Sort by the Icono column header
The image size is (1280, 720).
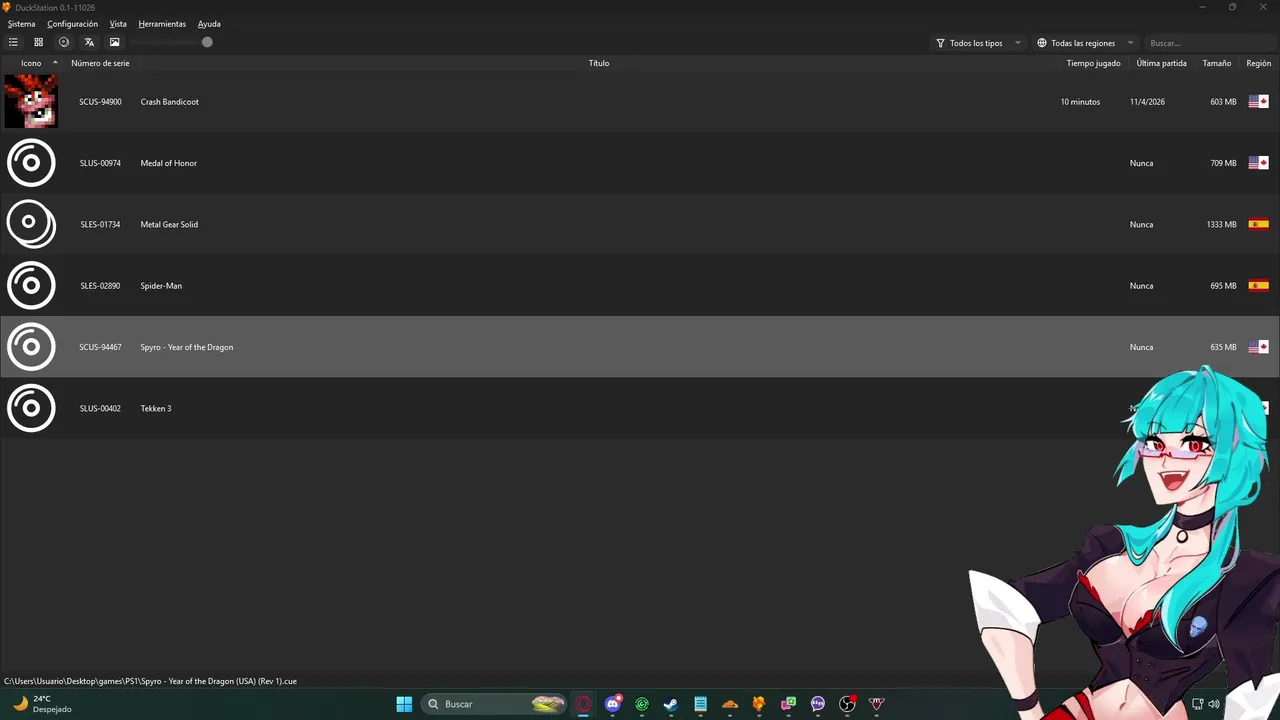[x=31, y=63]
